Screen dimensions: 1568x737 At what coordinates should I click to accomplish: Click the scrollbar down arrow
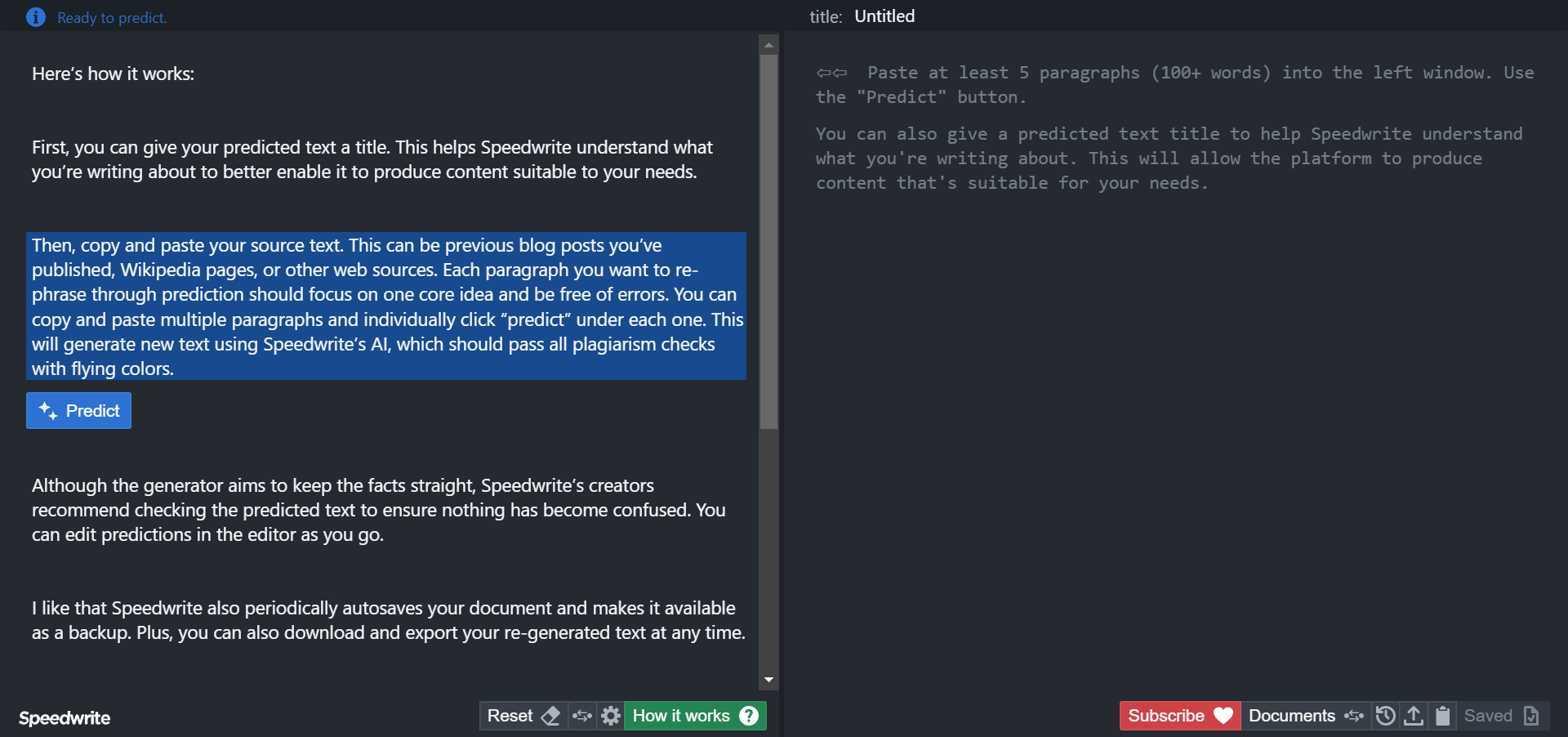768,680
